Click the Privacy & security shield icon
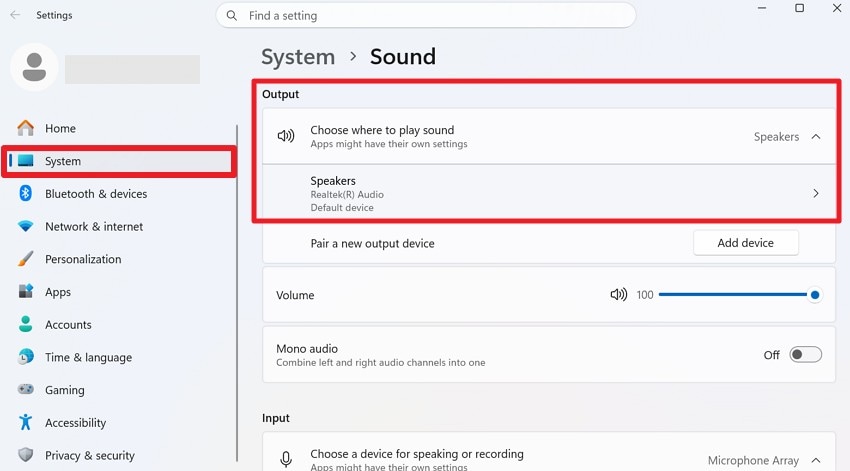Screen dimensions: 850x471 click(x=25, y=454)
